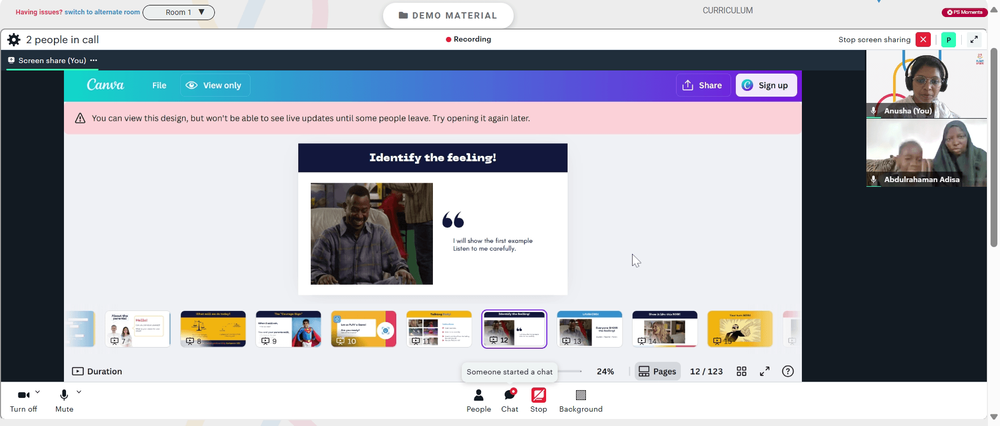Open the Canva File menu
The height and width of the screenshot is (426, 1000).
tap(159, 85)
